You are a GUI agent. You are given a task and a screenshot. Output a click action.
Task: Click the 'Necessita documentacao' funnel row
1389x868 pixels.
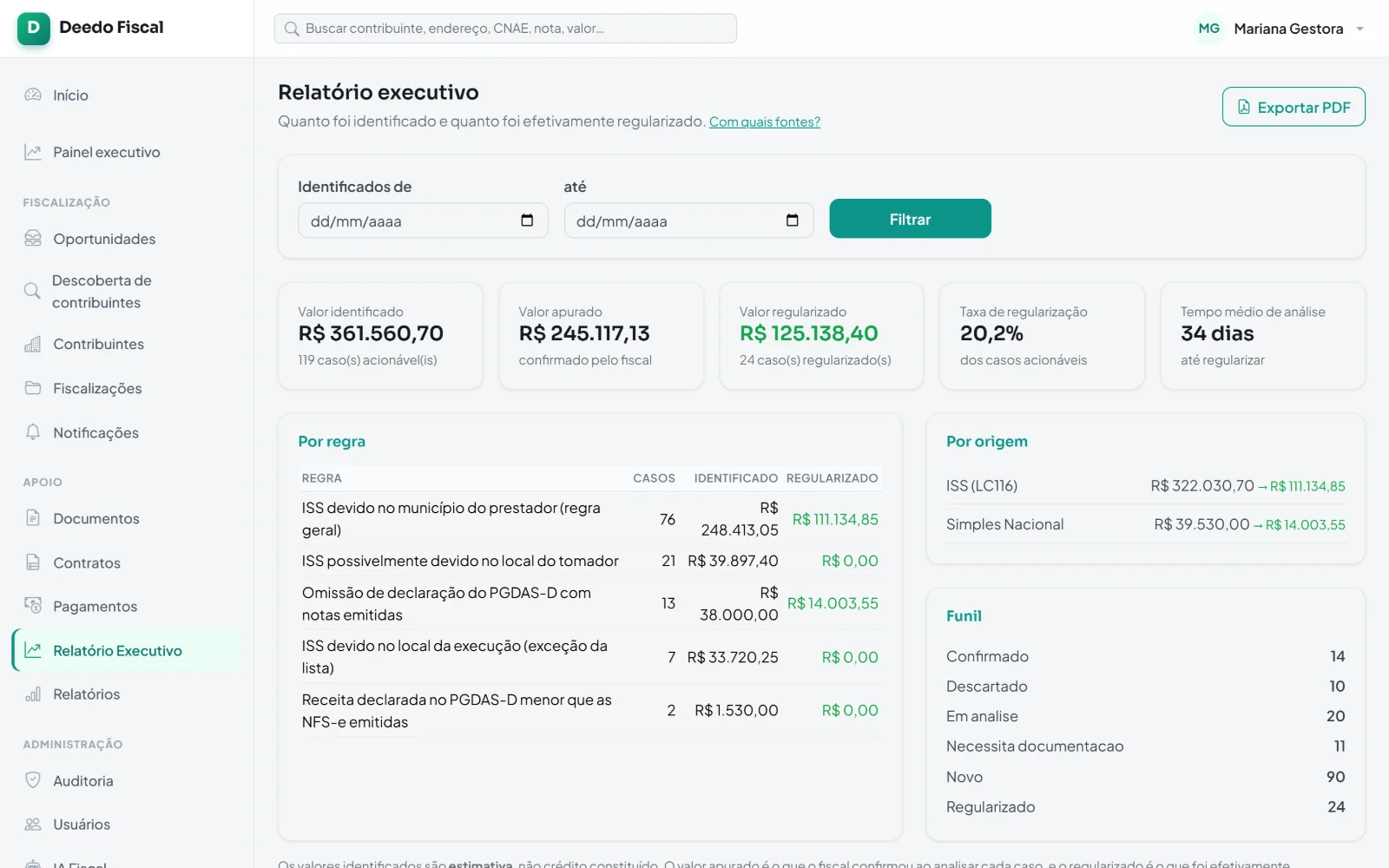click(1146, 746)
